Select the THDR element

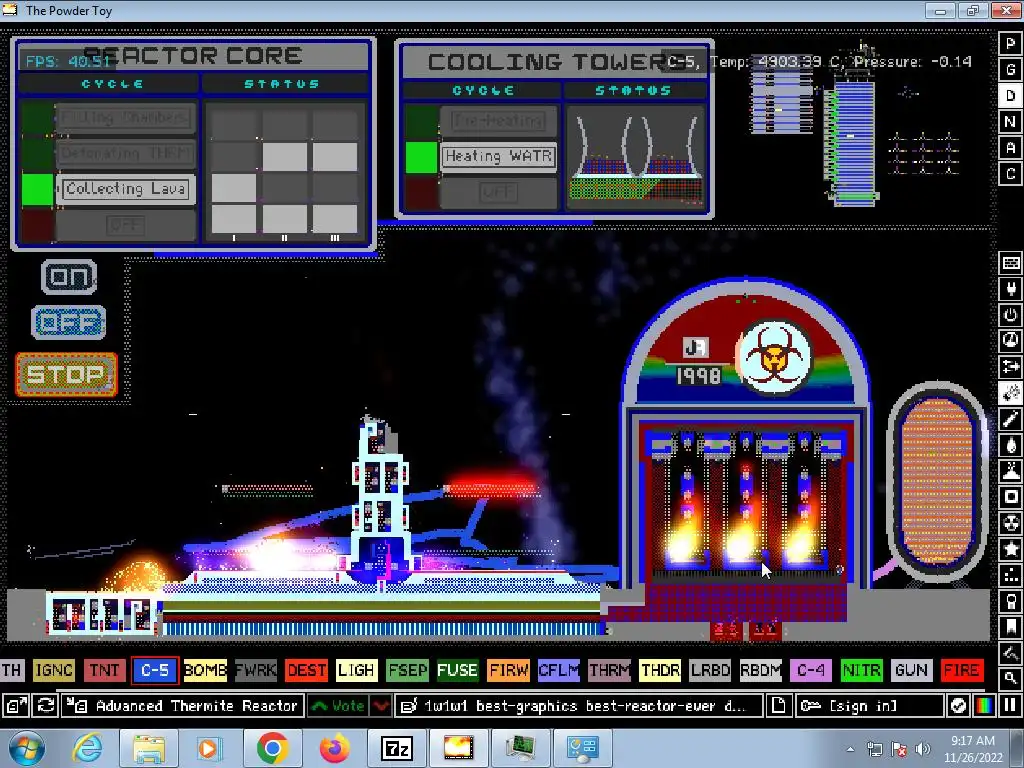coord(660,671)
